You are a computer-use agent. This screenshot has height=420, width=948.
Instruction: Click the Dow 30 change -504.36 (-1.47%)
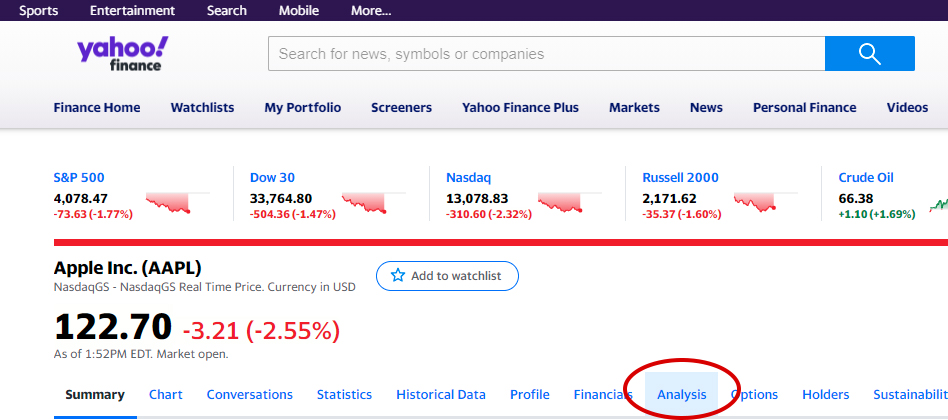[x=293, y=214]
